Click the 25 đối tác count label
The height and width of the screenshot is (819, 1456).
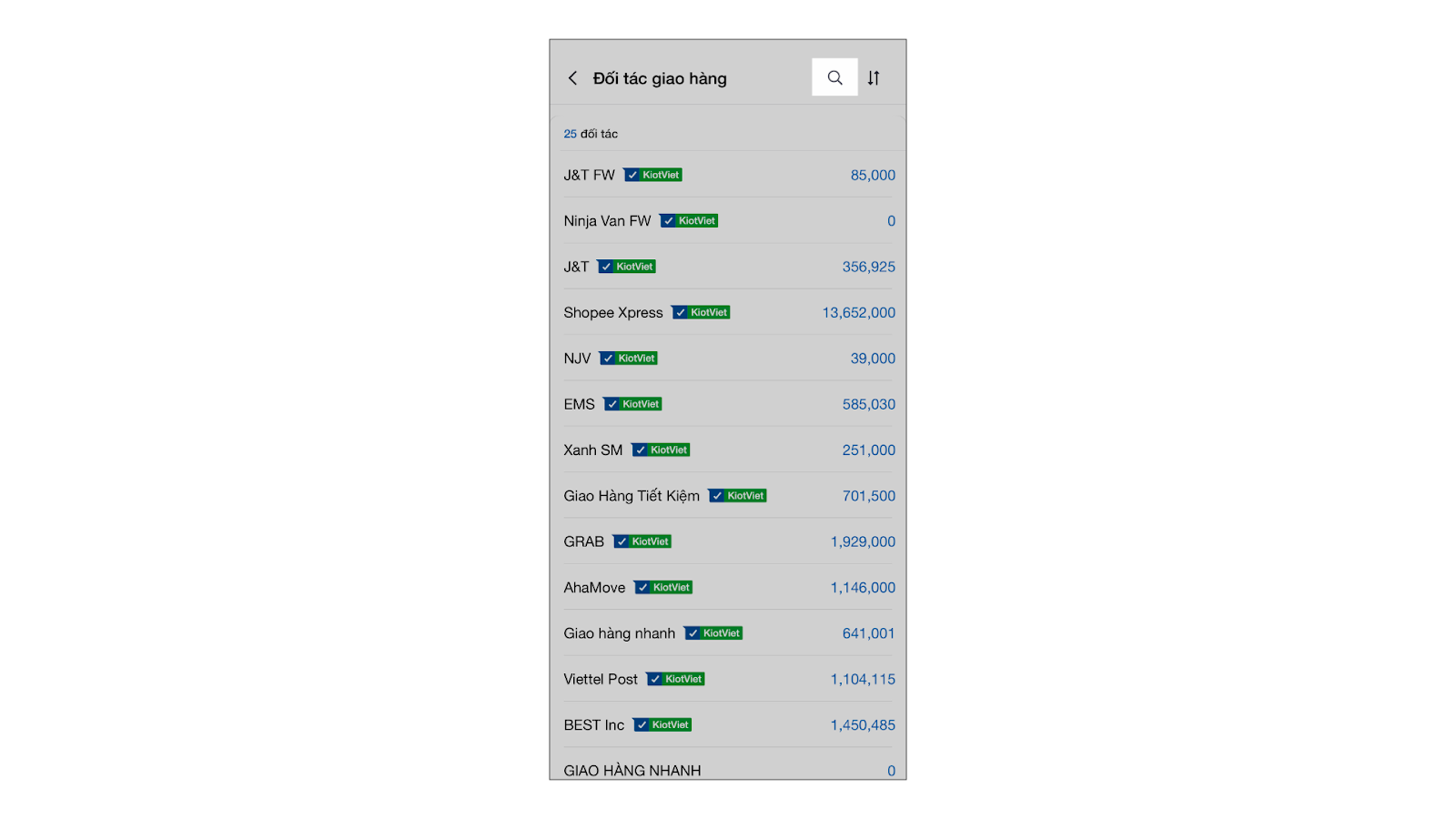(591, 134)
